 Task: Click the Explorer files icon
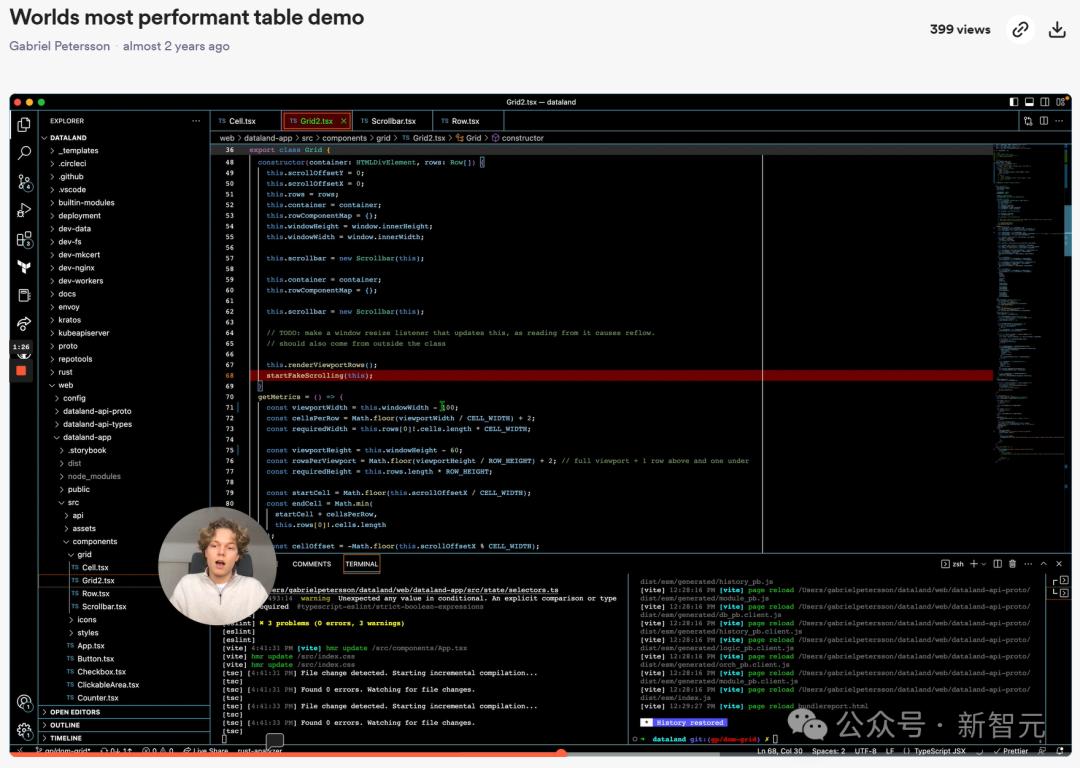[x=24, y=124]
